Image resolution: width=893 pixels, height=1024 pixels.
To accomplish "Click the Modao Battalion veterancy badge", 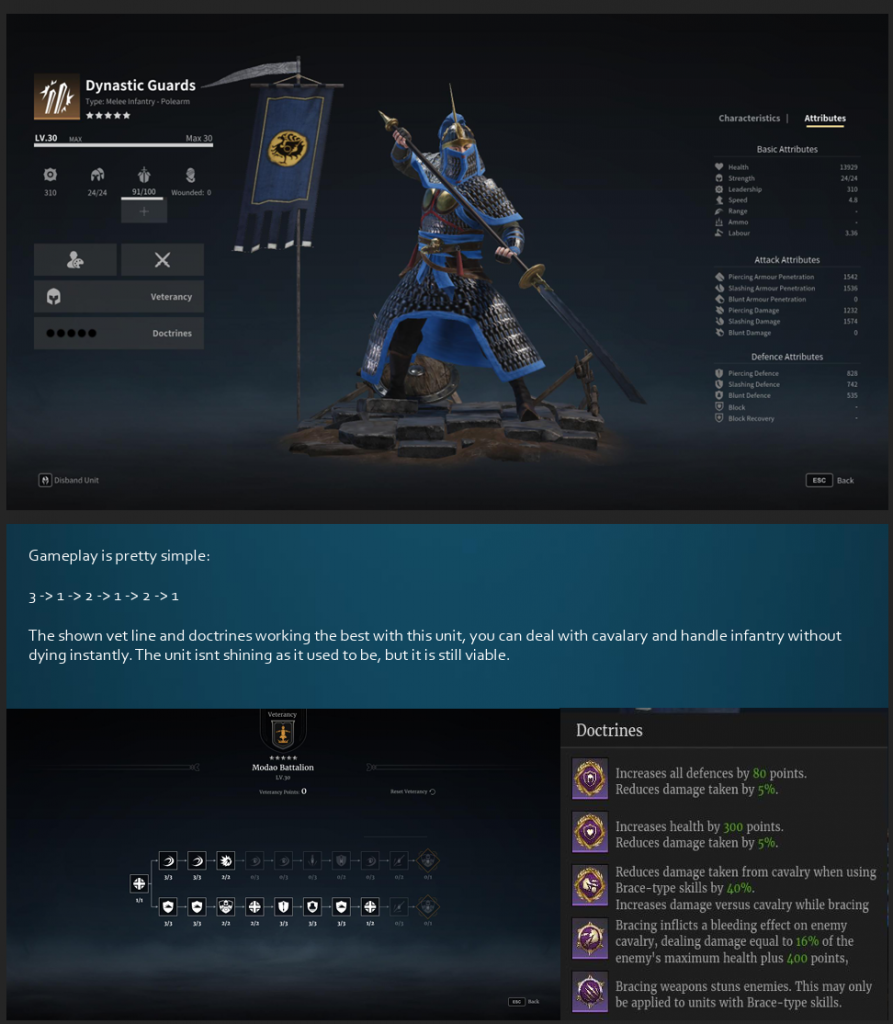I will pos(283,733).
